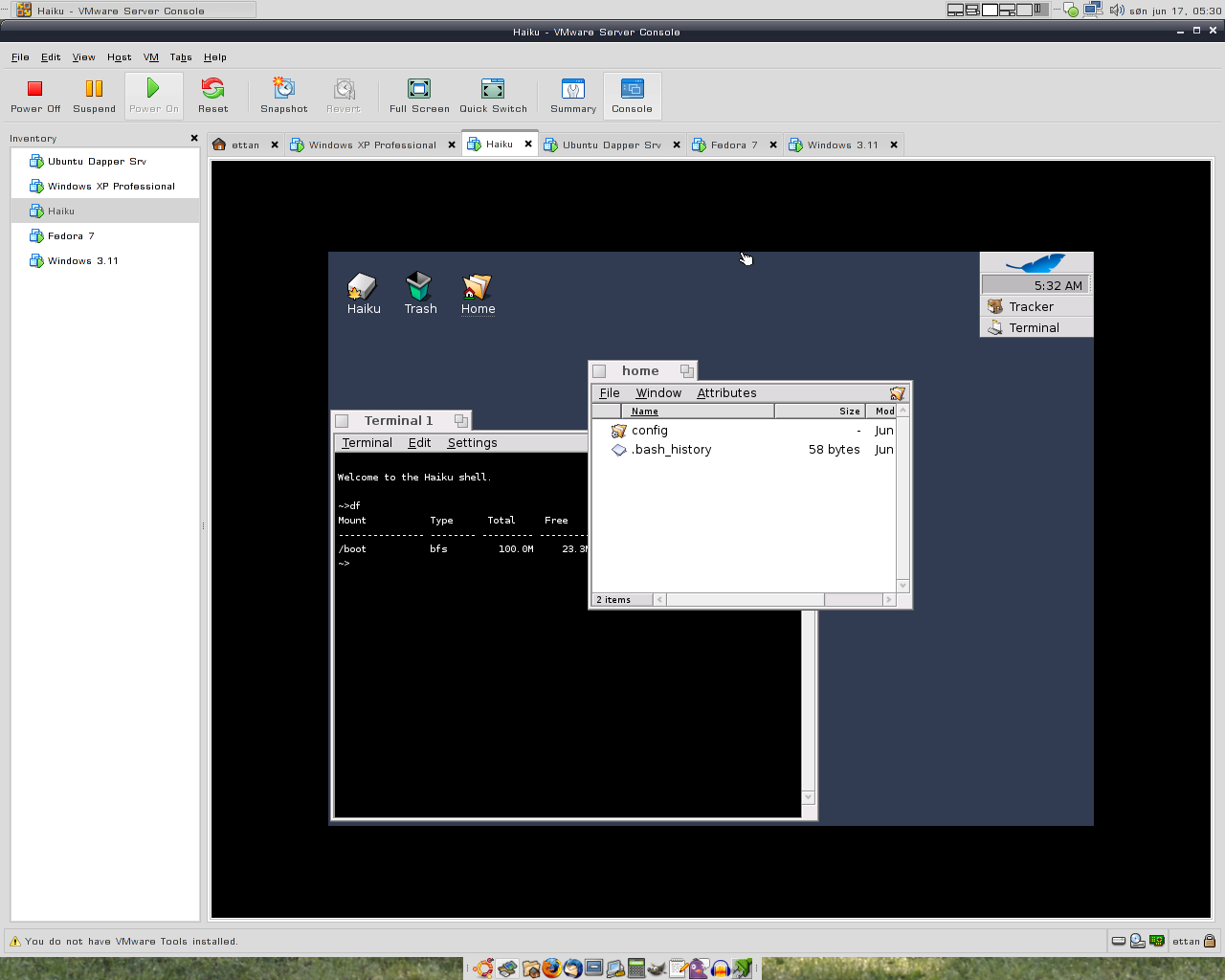Open the Attributes menu in home window
Image resolution: width=1225 pixels, height=980 pixels.
(x=726, y=393)
